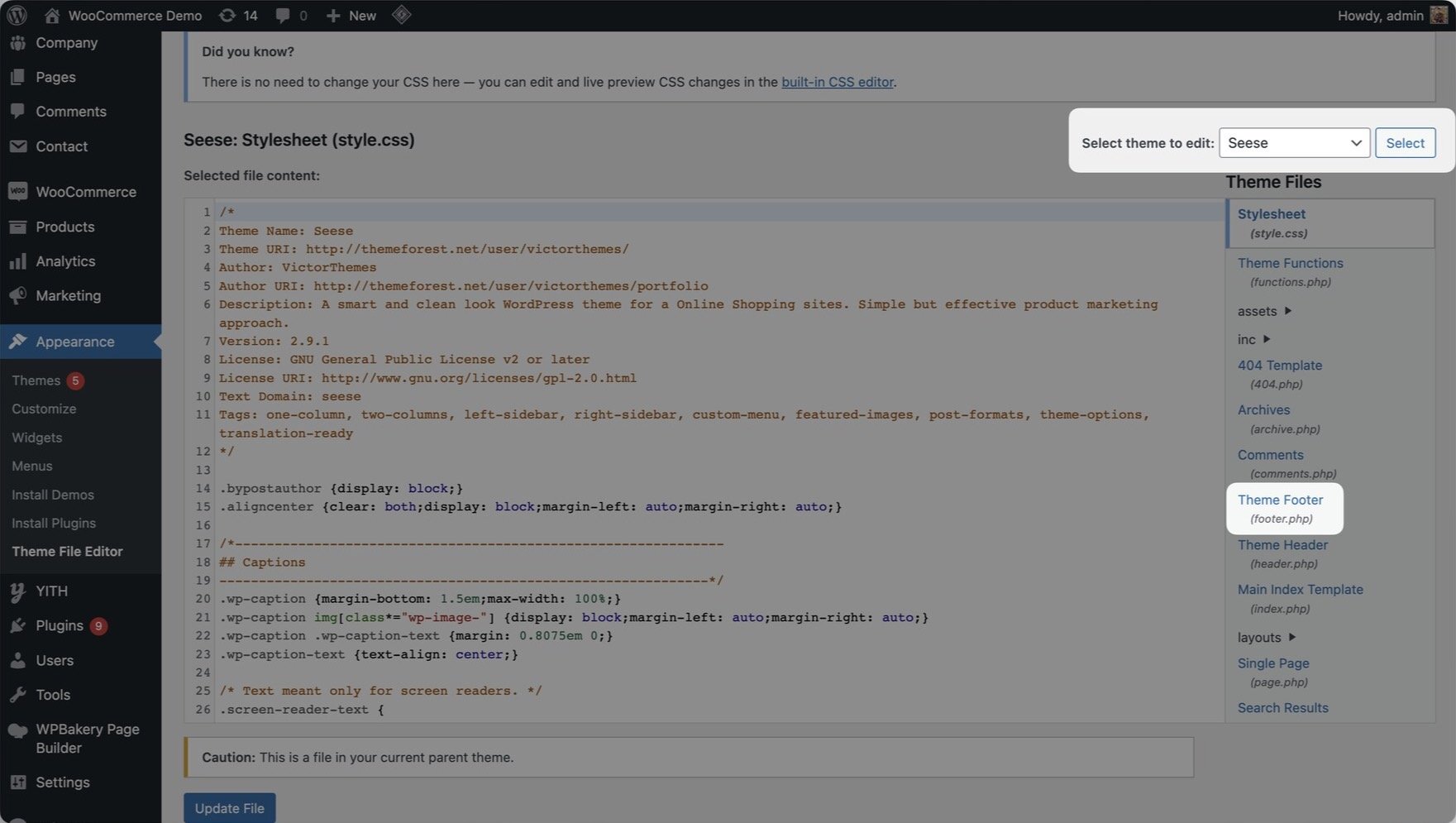Open the 404 Template file

[1279, 374]
